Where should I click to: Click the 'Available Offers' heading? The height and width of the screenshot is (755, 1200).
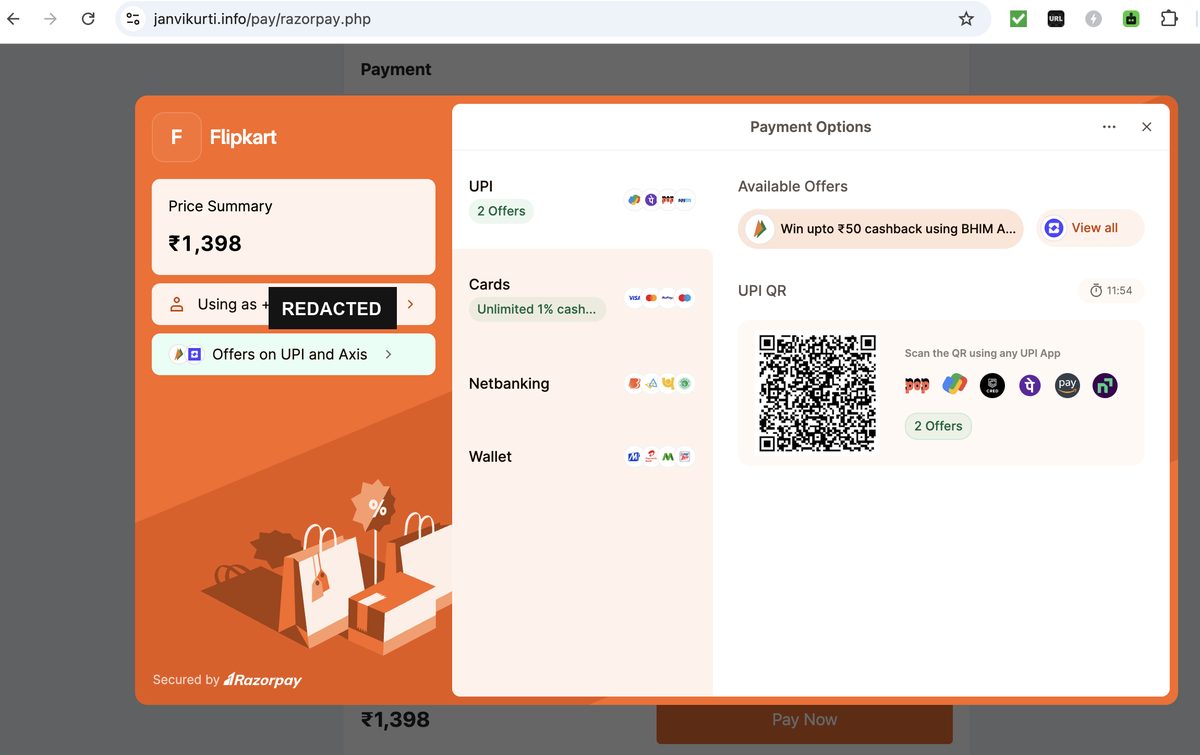(x=793, y=186)
